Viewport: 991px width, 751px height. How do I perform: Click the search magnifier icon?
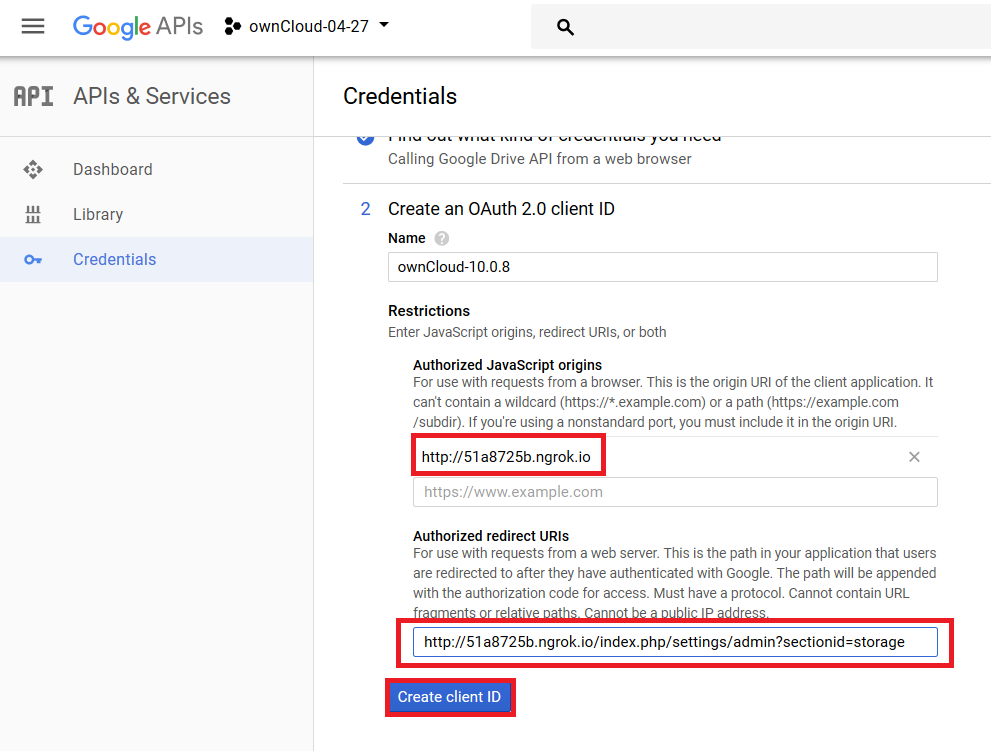coord(565,28)
